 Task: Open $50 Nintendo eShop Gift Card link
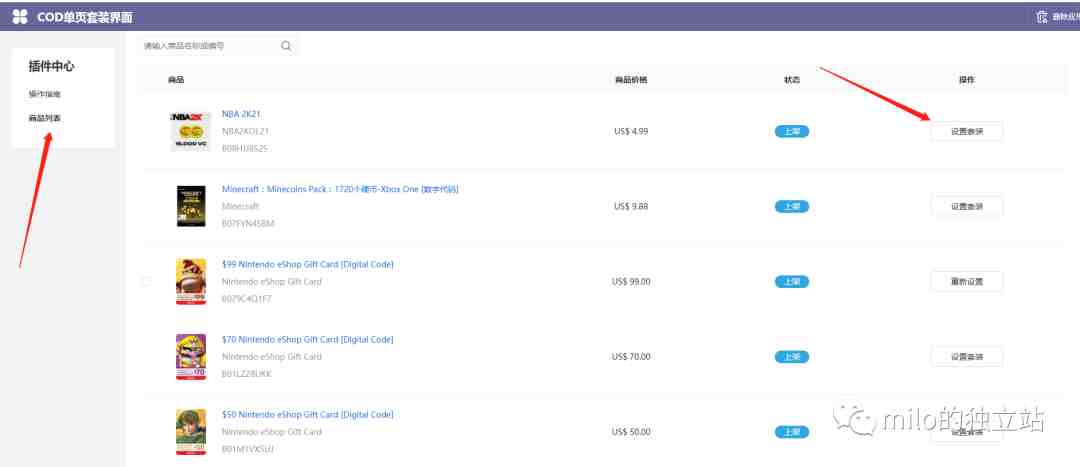(308, 414)
